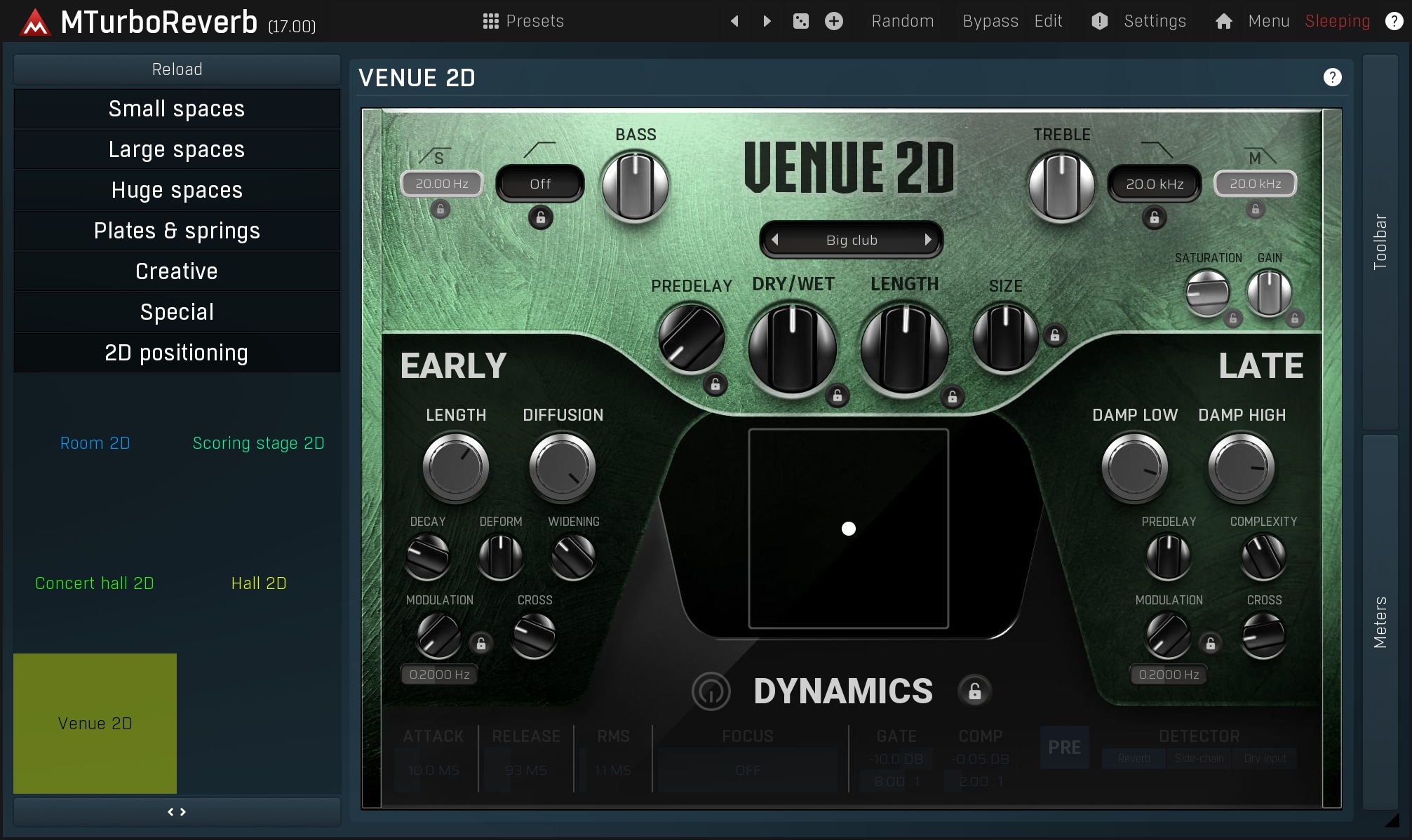
Task: Go to previous preset with left arrow
Action: point(734,21)
